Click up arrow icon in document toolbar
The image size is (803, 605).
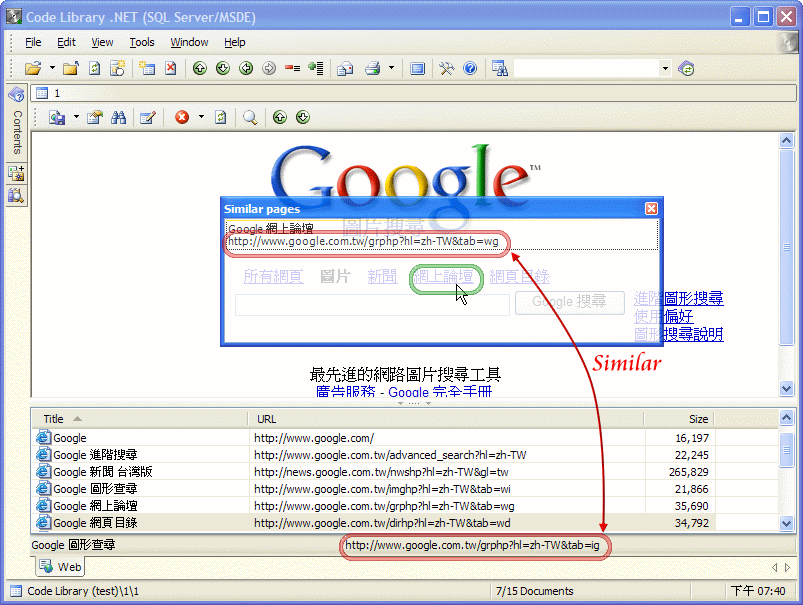tap(280, 117)
